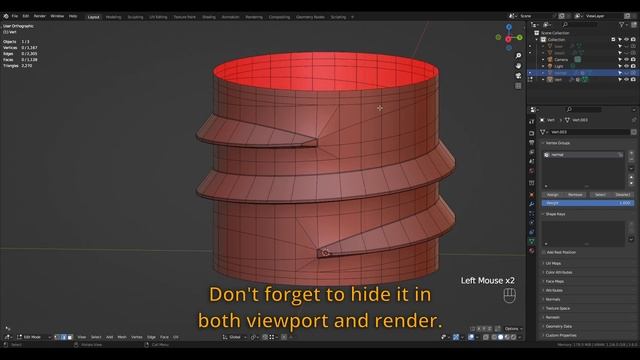Click the viewport zoom magnifier icon
This screenshot has height=360, width=640.
coord(518,56)
